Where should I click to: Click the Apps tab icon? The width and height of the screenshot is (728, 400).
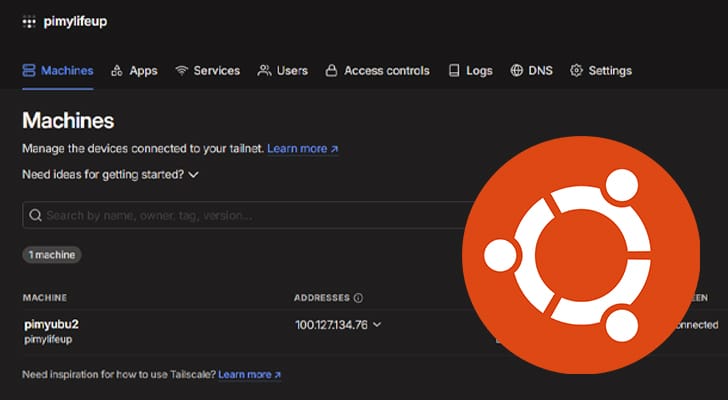[117, 71]
